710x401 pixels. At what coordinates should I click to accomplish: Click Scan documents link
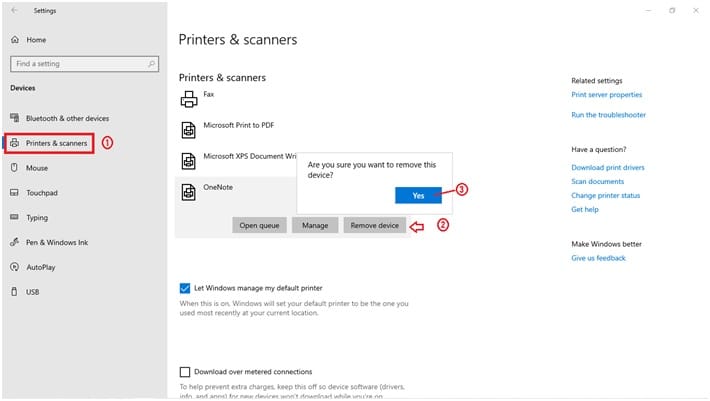coord(597,181)
